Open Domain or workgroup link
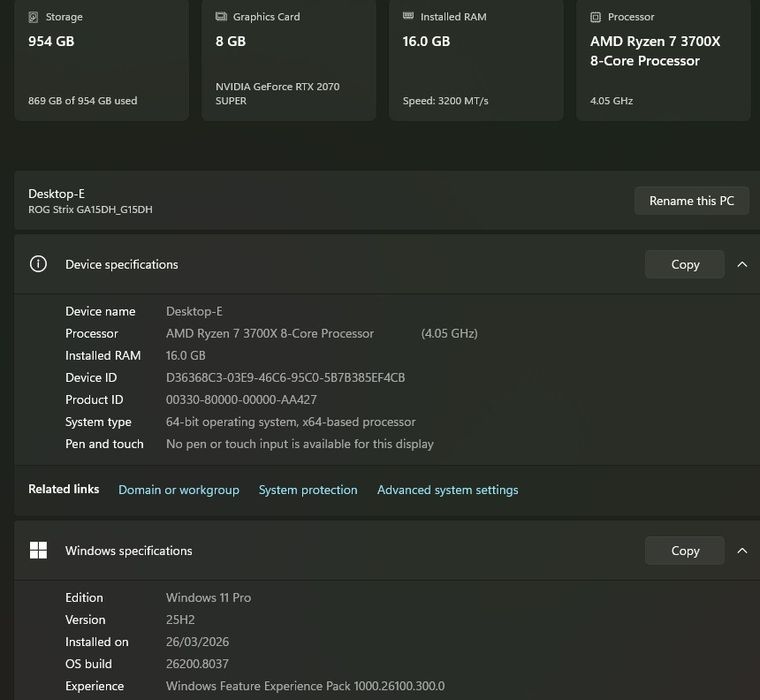The height and width of the screenshot is (700, 760). coord(179,490)
